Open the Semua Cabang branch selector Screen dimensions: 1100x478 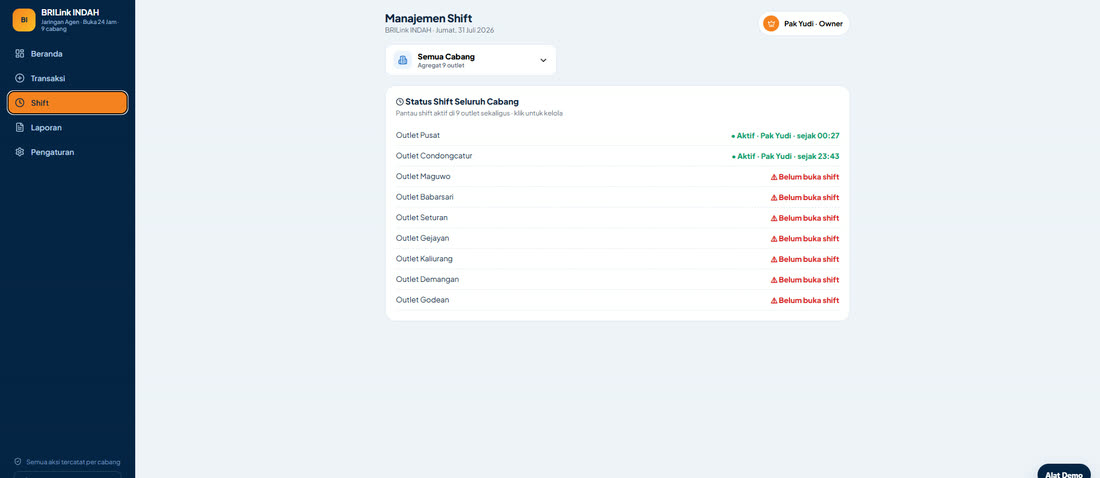pyautogui.click(x=471, y=60)
